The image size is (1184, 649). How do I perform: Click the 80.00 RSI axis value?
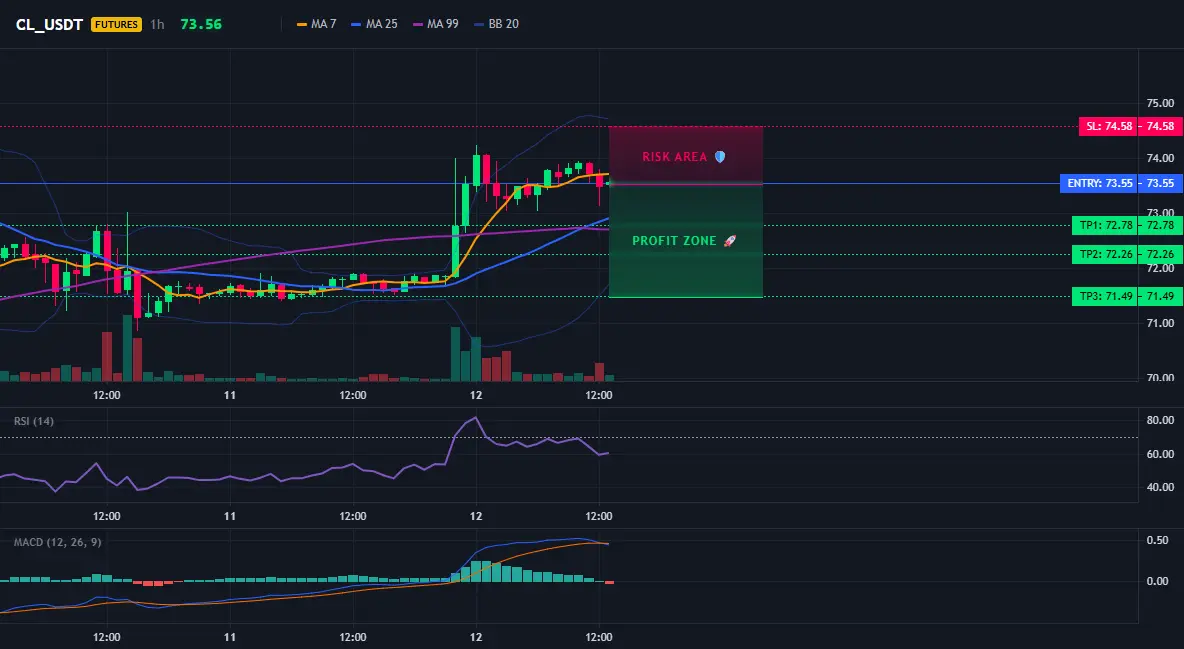point(1161,420)
